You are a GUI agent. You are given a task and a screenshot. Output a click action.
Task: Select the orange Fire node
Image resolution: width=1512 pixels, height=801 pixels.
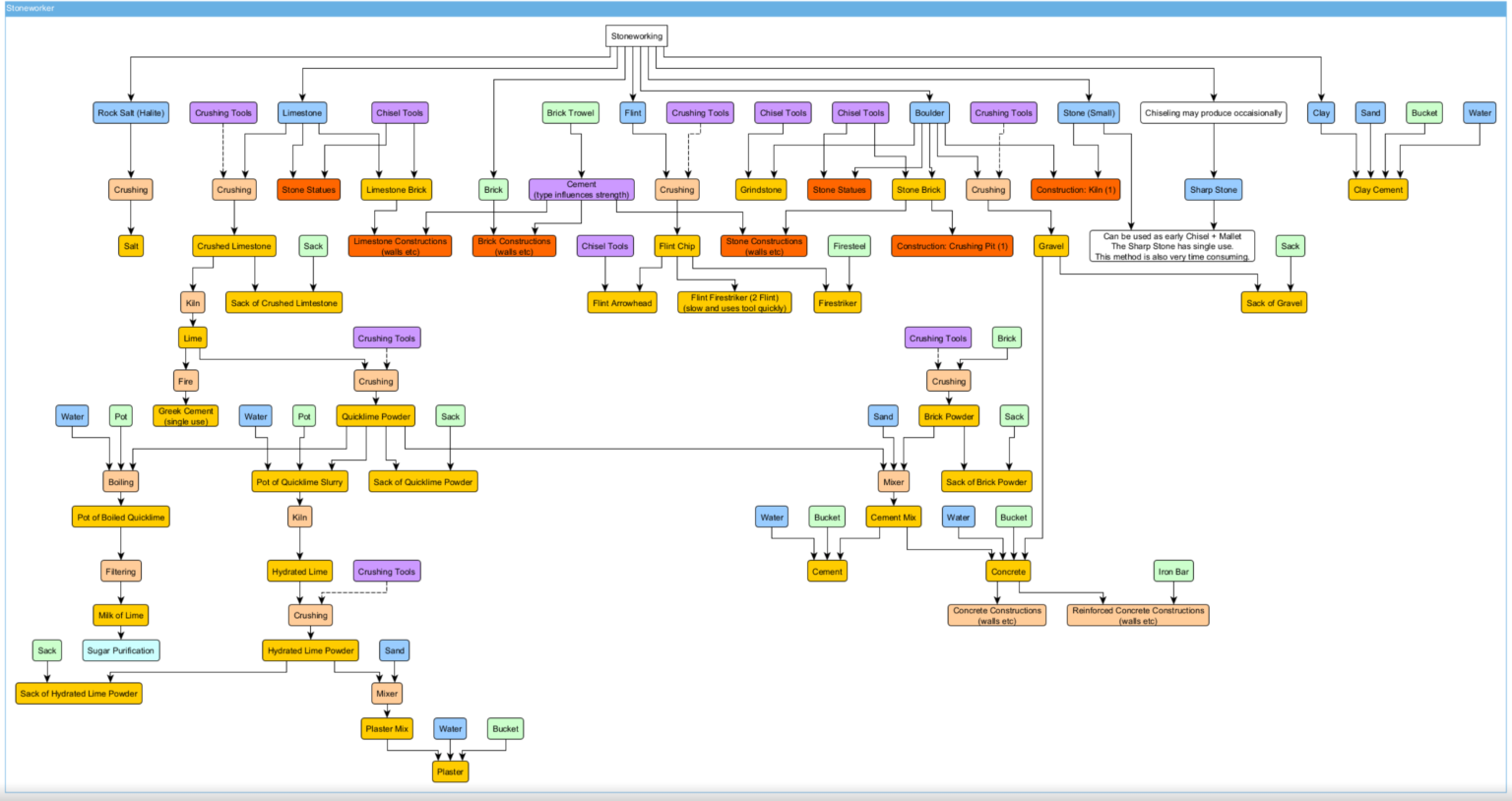coord(186,381)
